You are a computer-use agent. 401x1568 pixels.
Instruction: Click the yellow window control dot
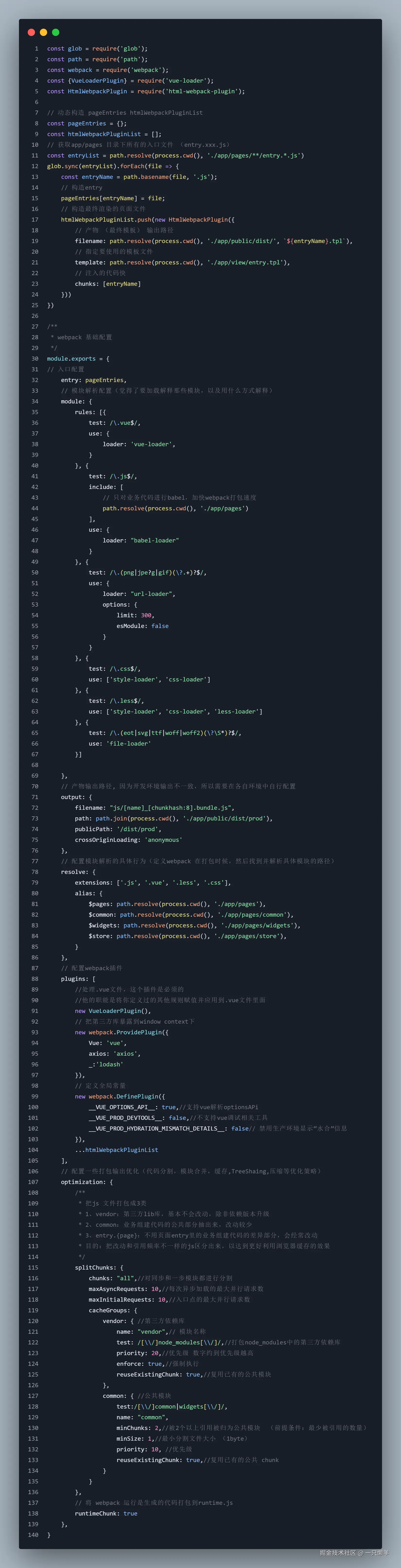(43, 32)
